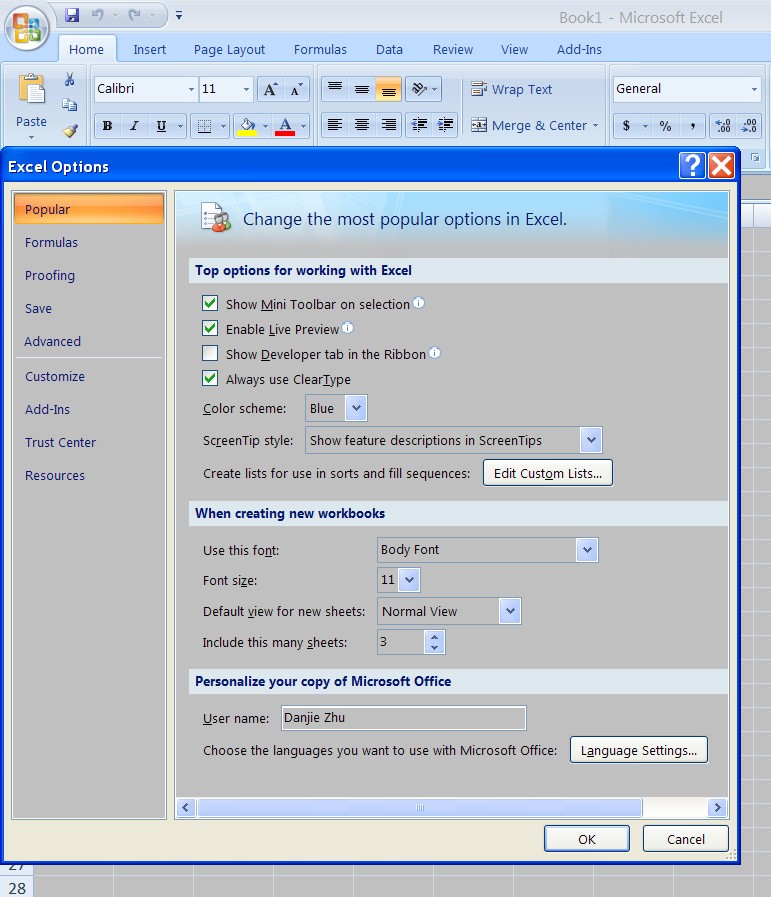The image size is (771, 897).
Task: Click Increase Decimal icon
Action: coord(723,126)
